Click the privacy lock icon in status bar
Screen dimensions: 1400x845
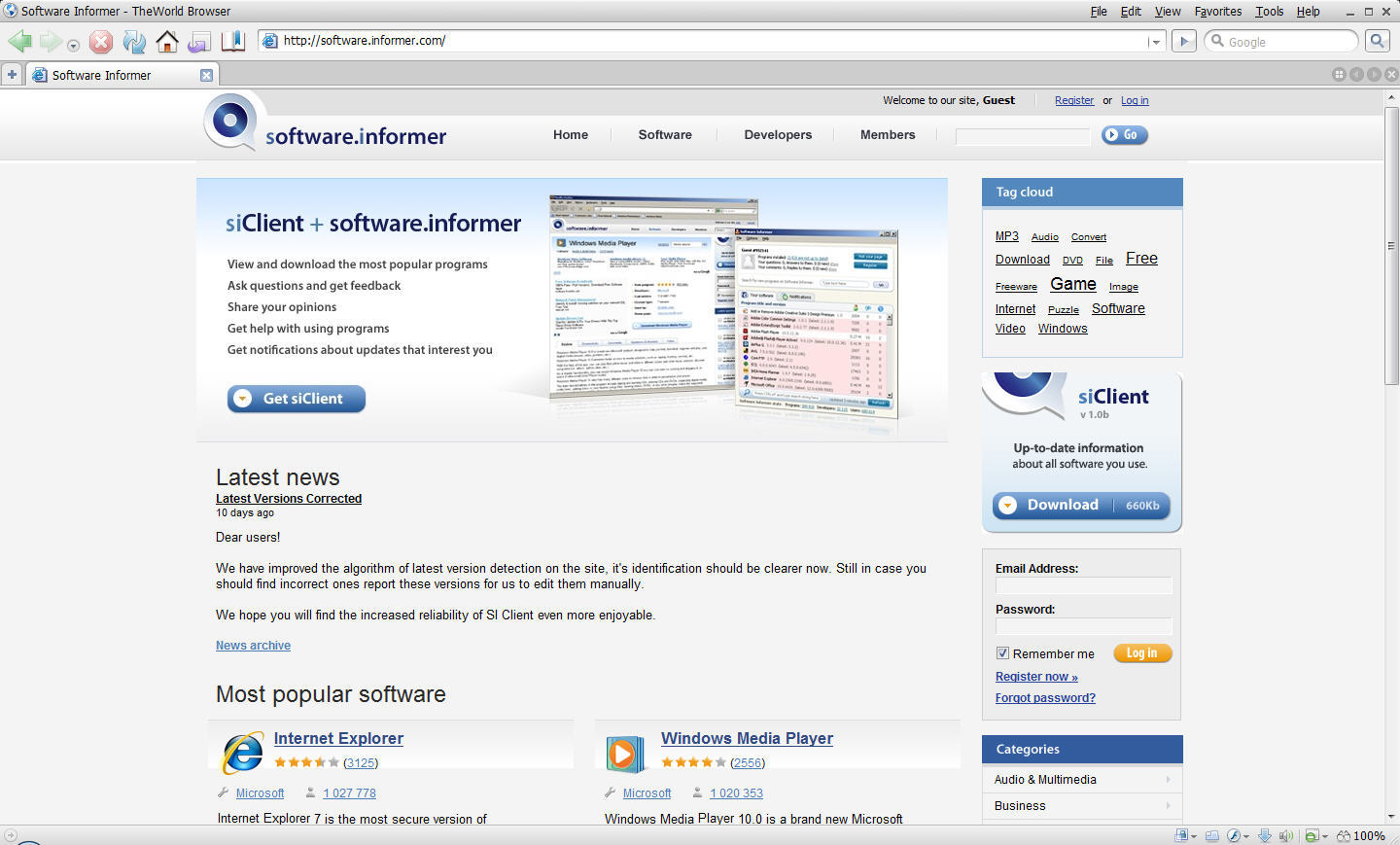pos(1181,835)
